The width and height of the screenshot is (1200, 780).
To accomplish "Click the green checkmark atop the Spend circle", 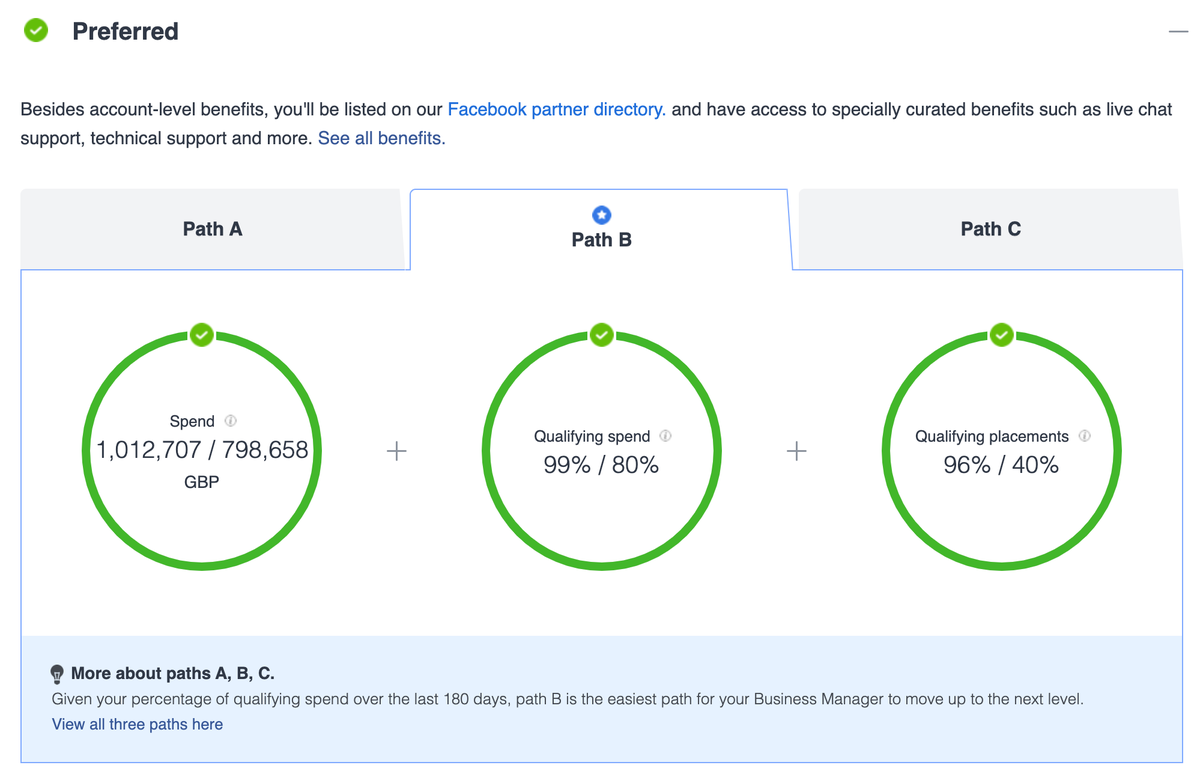I will [x=202, y=334].
